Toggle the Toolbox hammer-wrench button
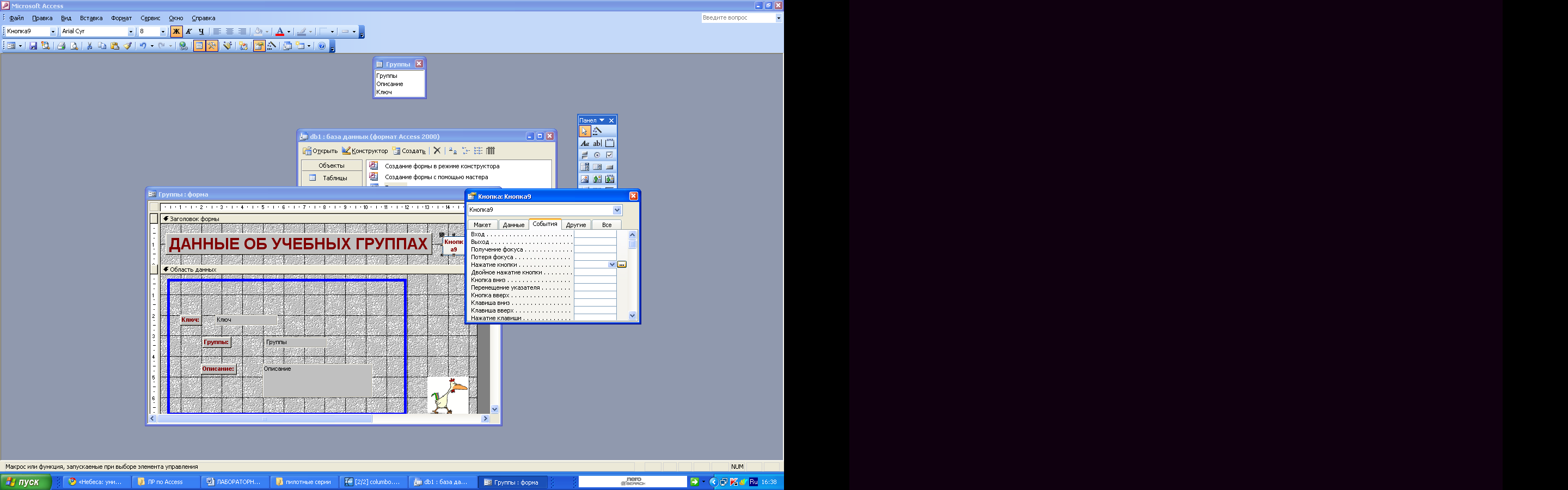 tap(212, 46)
